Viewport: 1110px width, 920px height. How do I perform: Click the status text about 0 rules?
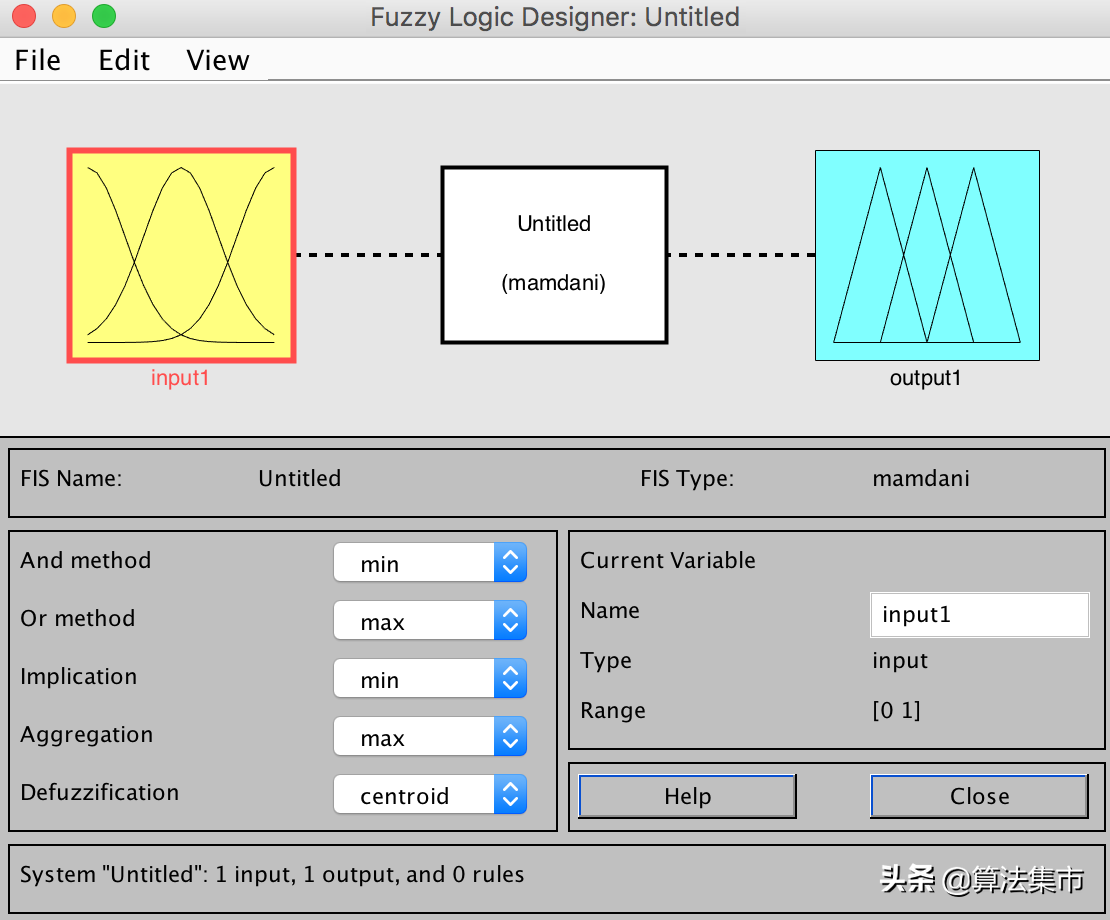click(272, 875)
